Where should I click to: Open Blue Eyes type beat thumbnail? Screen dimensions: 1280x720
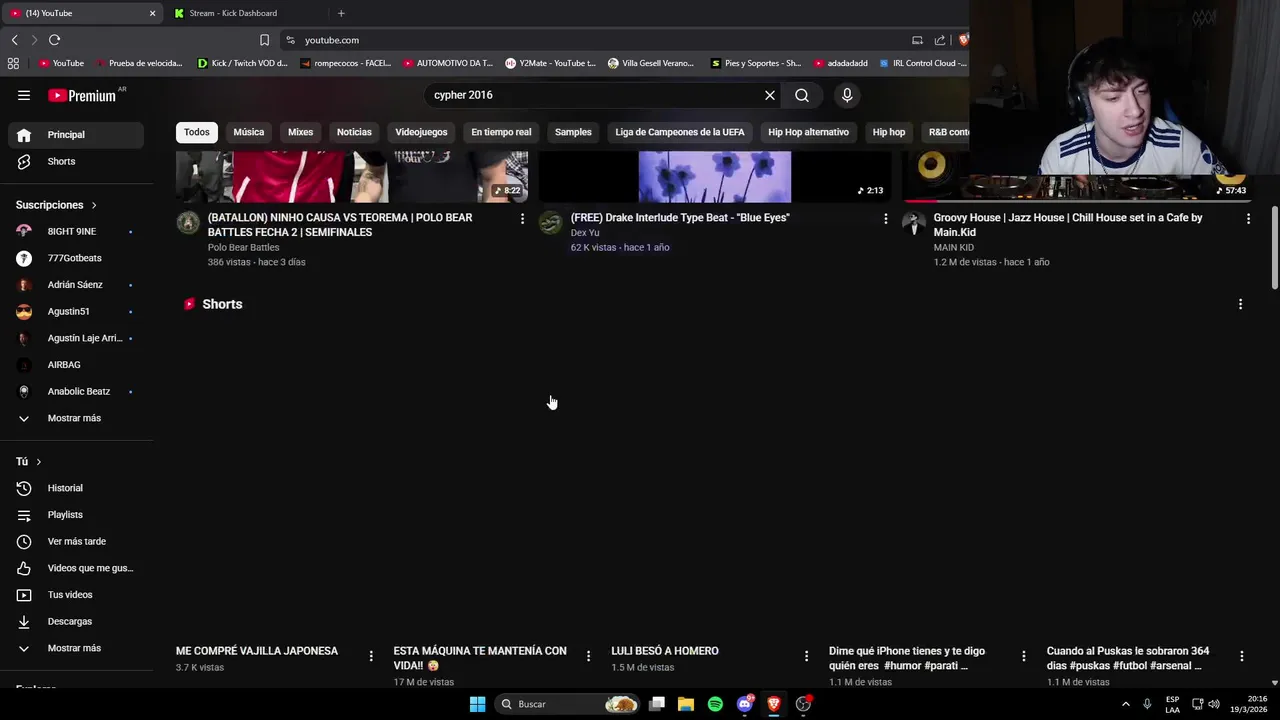714,177
